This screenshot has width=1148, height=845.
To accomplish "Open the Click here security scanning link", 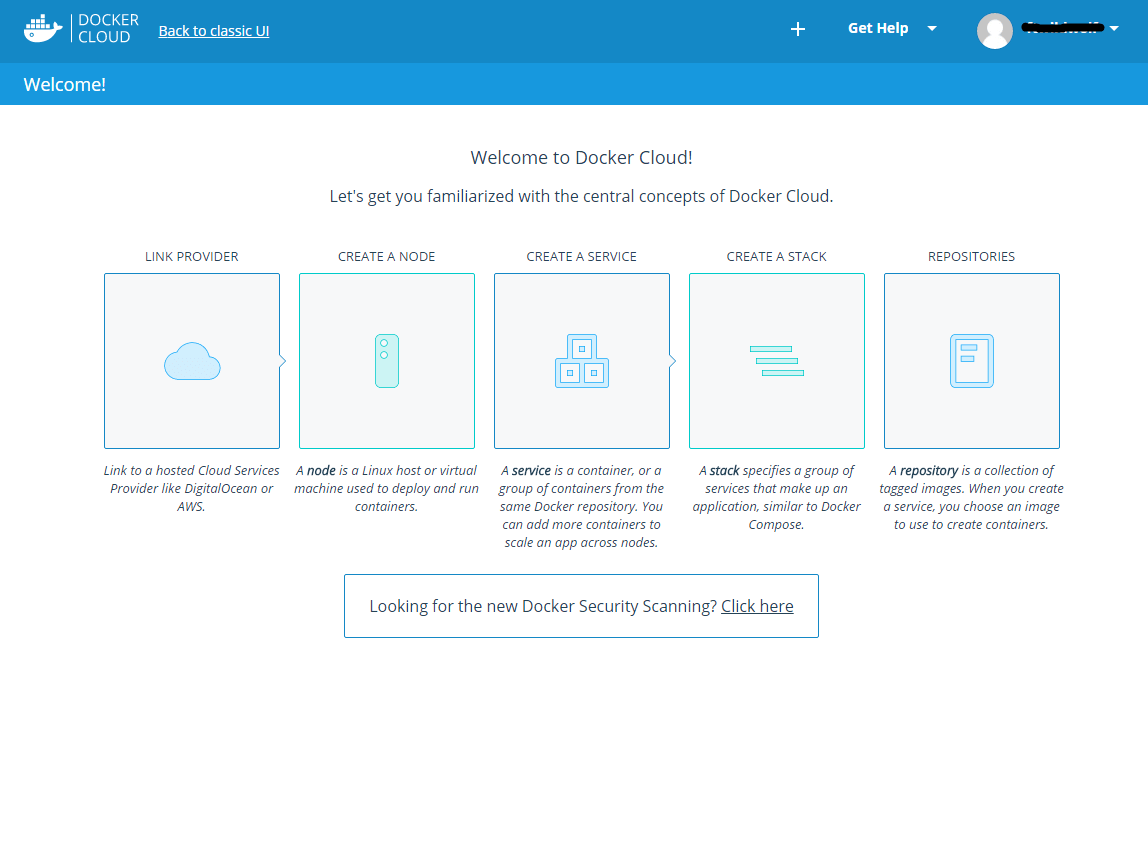I will tap(757, 606).
